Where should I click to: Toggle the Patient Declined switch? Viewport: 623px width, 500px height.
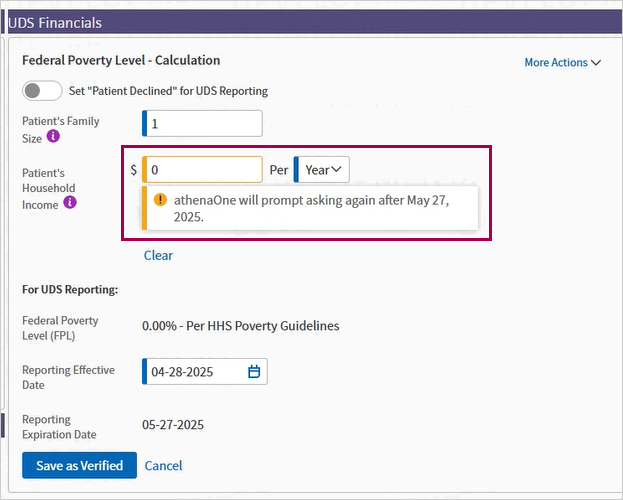(x=42, y=91)
